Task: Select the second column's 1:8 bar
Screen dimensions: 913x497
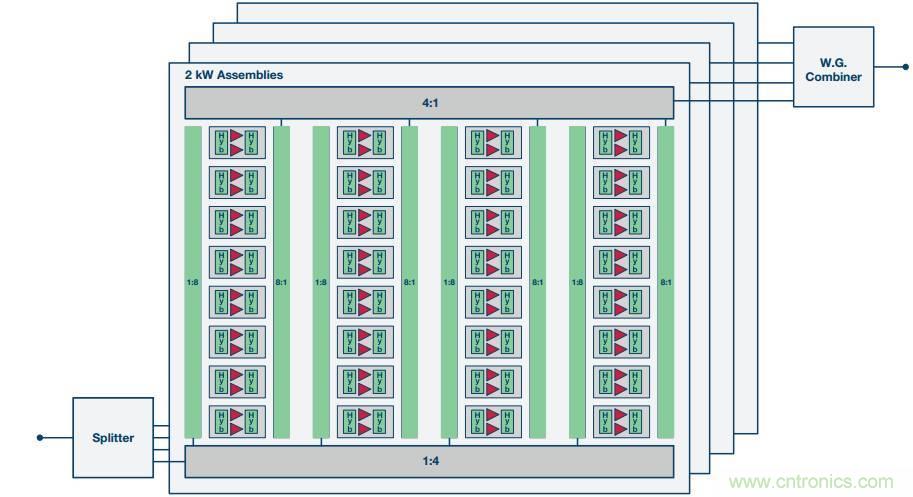Action: click(321, 282)
